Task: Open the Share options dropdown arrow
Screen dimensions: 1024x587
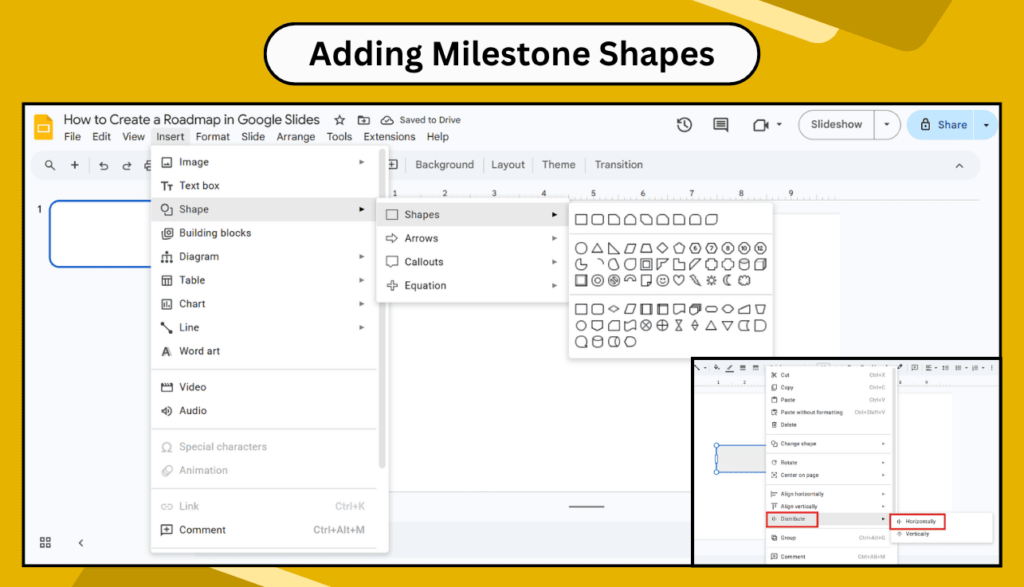Action: (x=986, y=125)
